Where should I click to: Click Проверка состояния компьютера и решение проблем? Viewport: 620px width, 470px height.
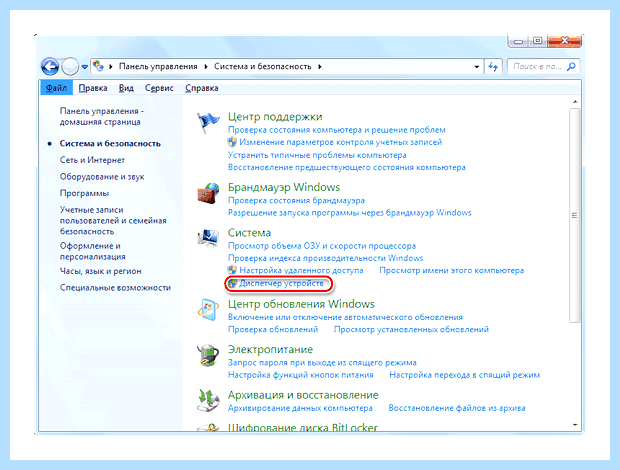336,130
